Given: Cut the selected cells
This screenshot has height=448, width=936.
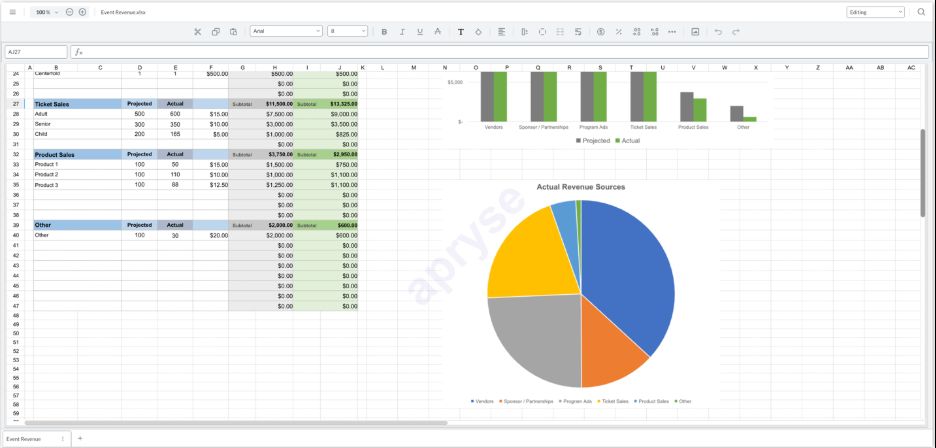Looking at the screenshot, I should click(x=198, y=32).
